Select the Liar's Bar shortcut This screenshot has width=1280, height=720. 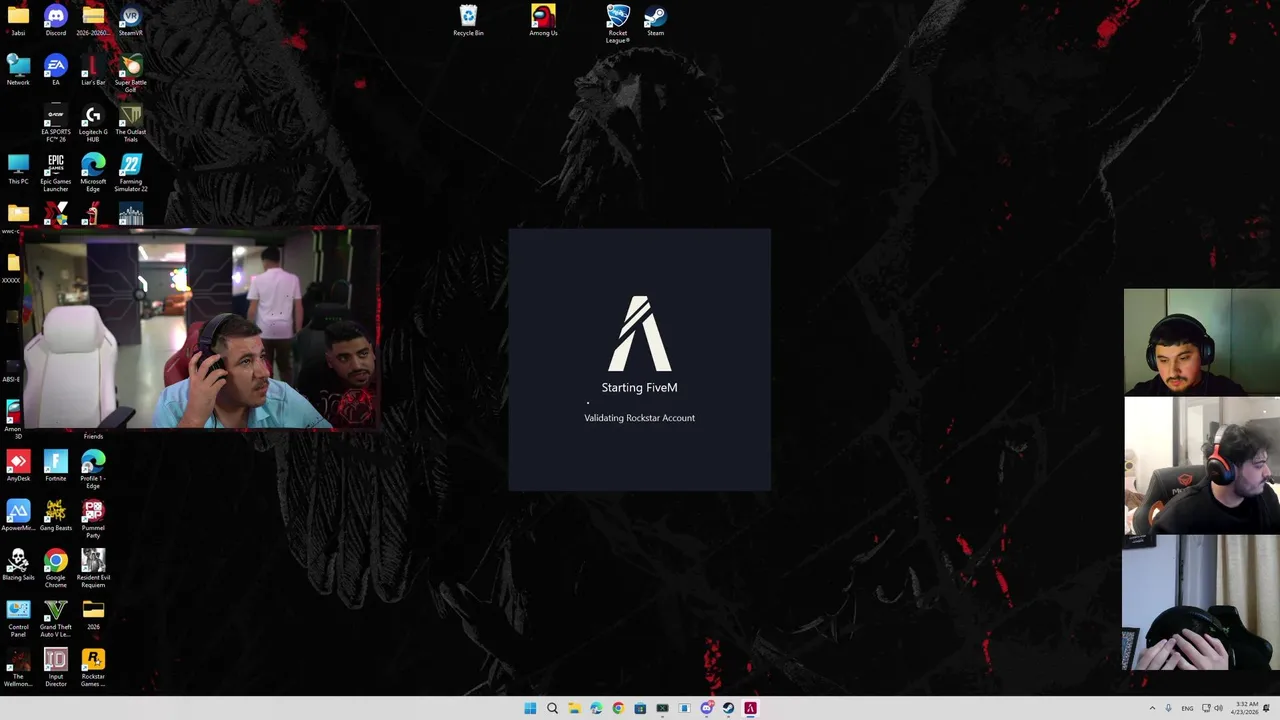point(93,70)
